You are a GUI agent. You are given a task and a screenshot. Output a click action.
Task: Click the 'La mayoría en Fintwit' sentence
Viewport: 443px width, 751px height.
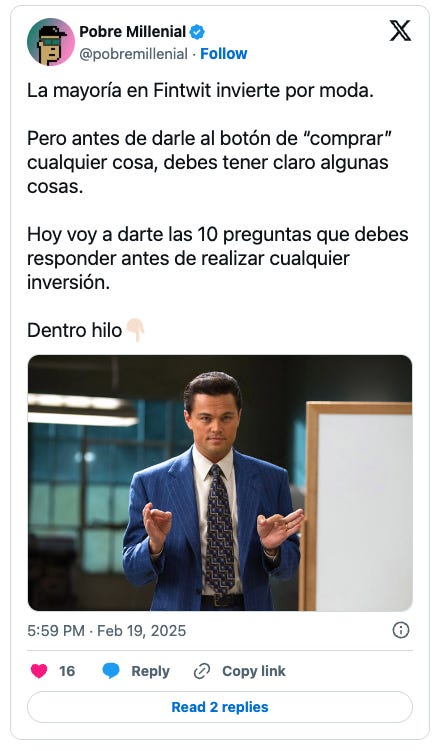pyautogui.click(x=200, y=90)
